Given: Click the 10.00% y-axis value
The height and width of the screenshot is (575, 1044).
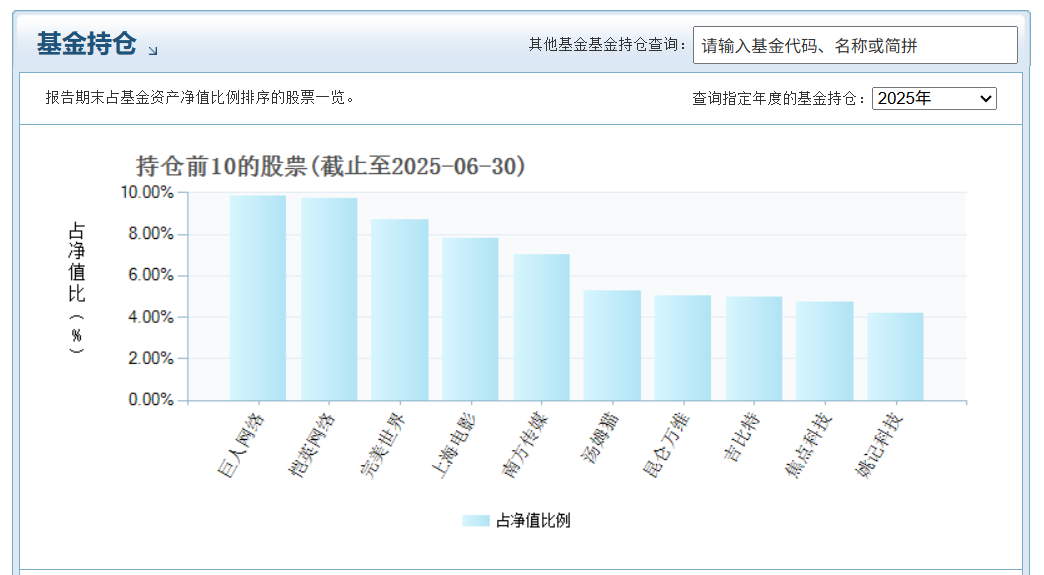Looking at the screenshot, I should click(146, 192).
